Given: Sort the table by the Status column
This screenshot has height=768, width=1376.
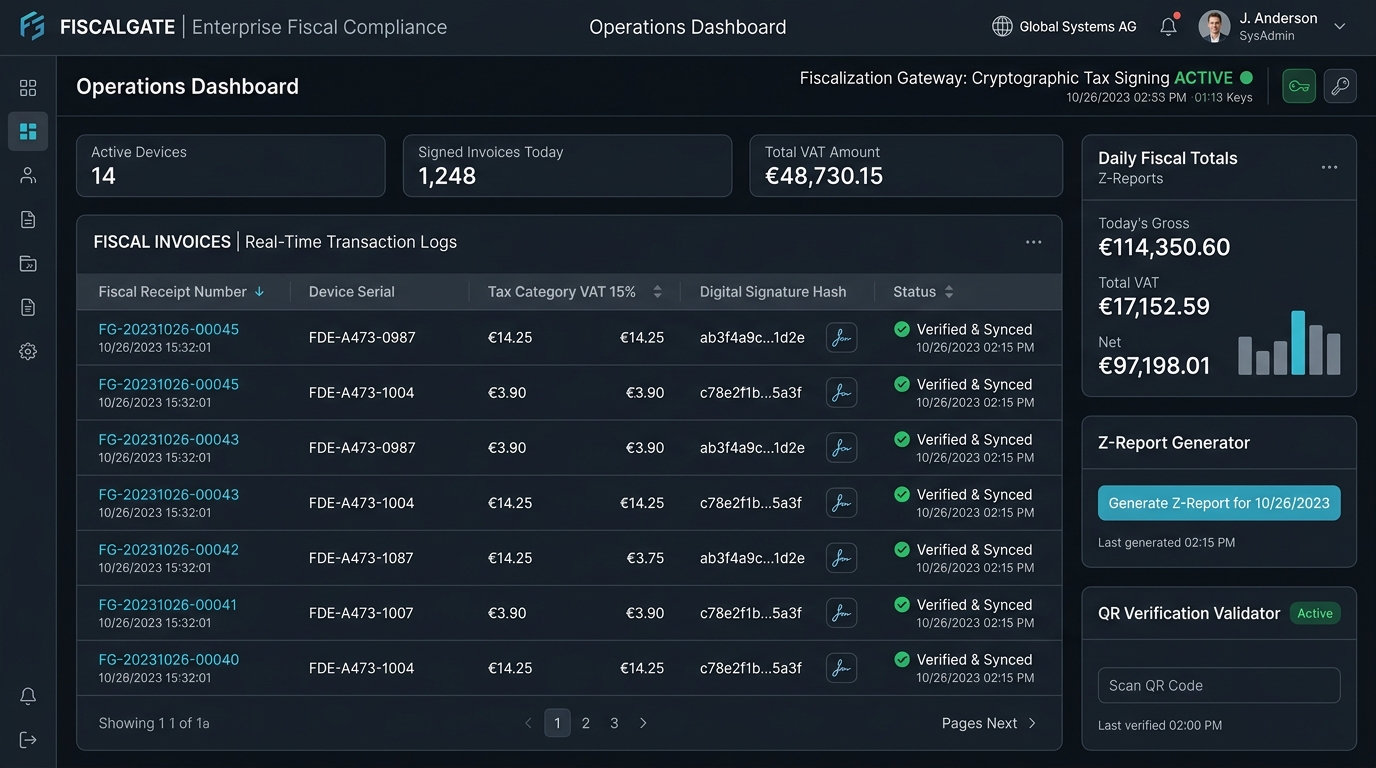Looking at the screenshot, I should click(949, 292).
